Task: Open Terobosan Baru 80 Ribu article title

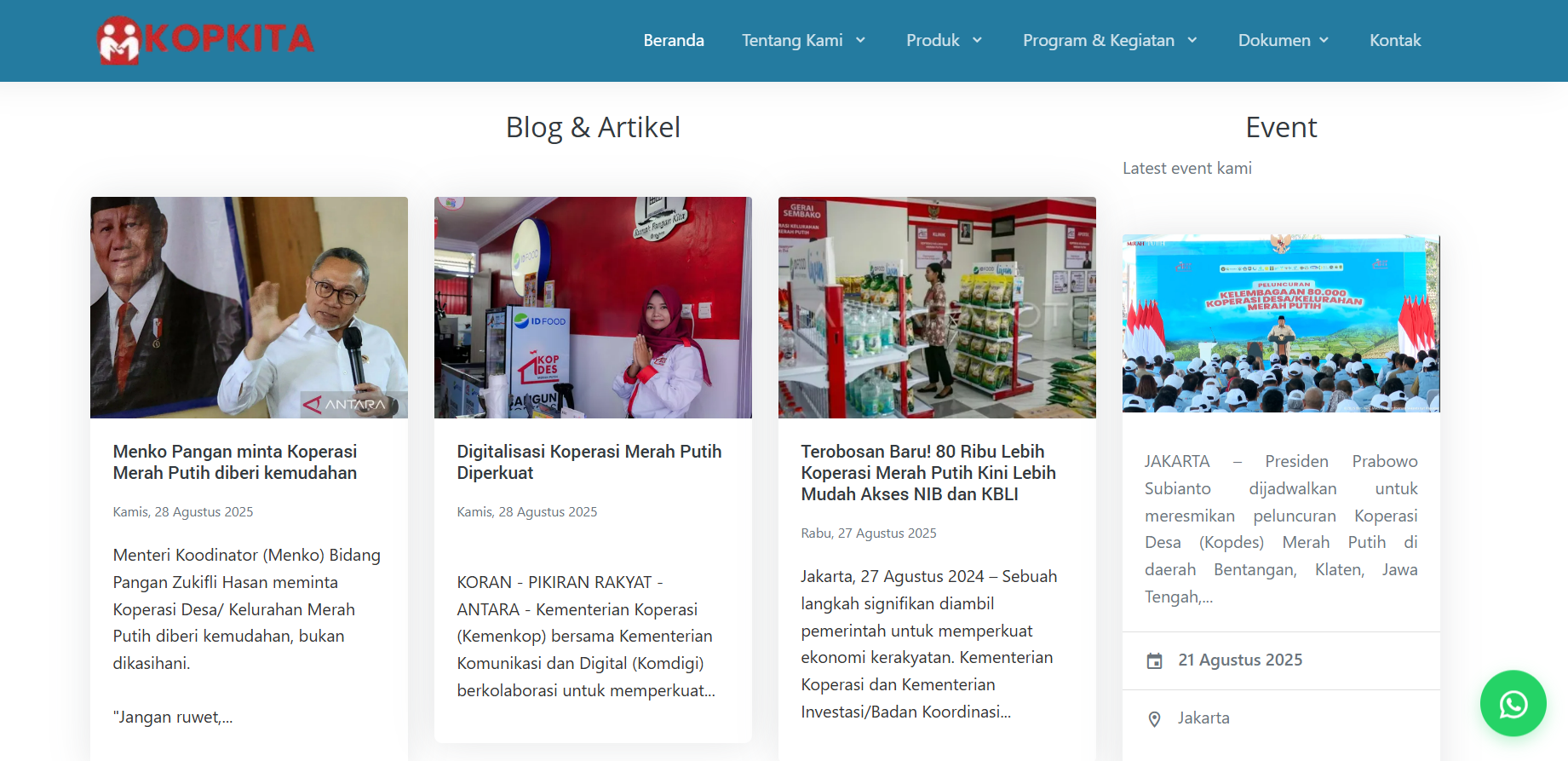Action: coord(928,473)
